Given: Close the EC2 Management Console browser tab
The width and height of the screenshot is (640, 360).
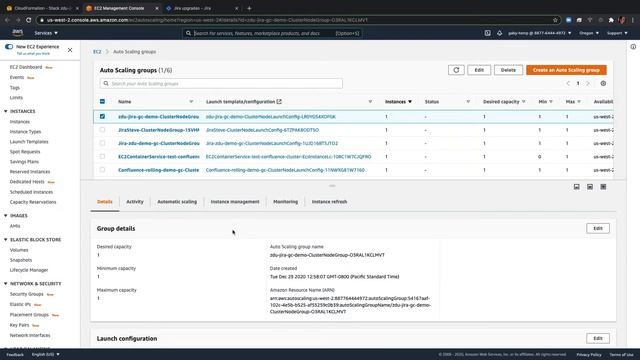Looking at the screenshot, I should [x=157, y=8].
